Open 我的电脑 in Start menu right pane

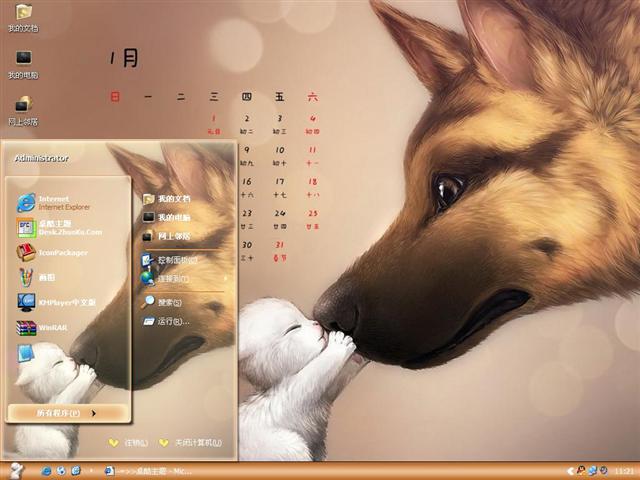click(x=167, y=217)
